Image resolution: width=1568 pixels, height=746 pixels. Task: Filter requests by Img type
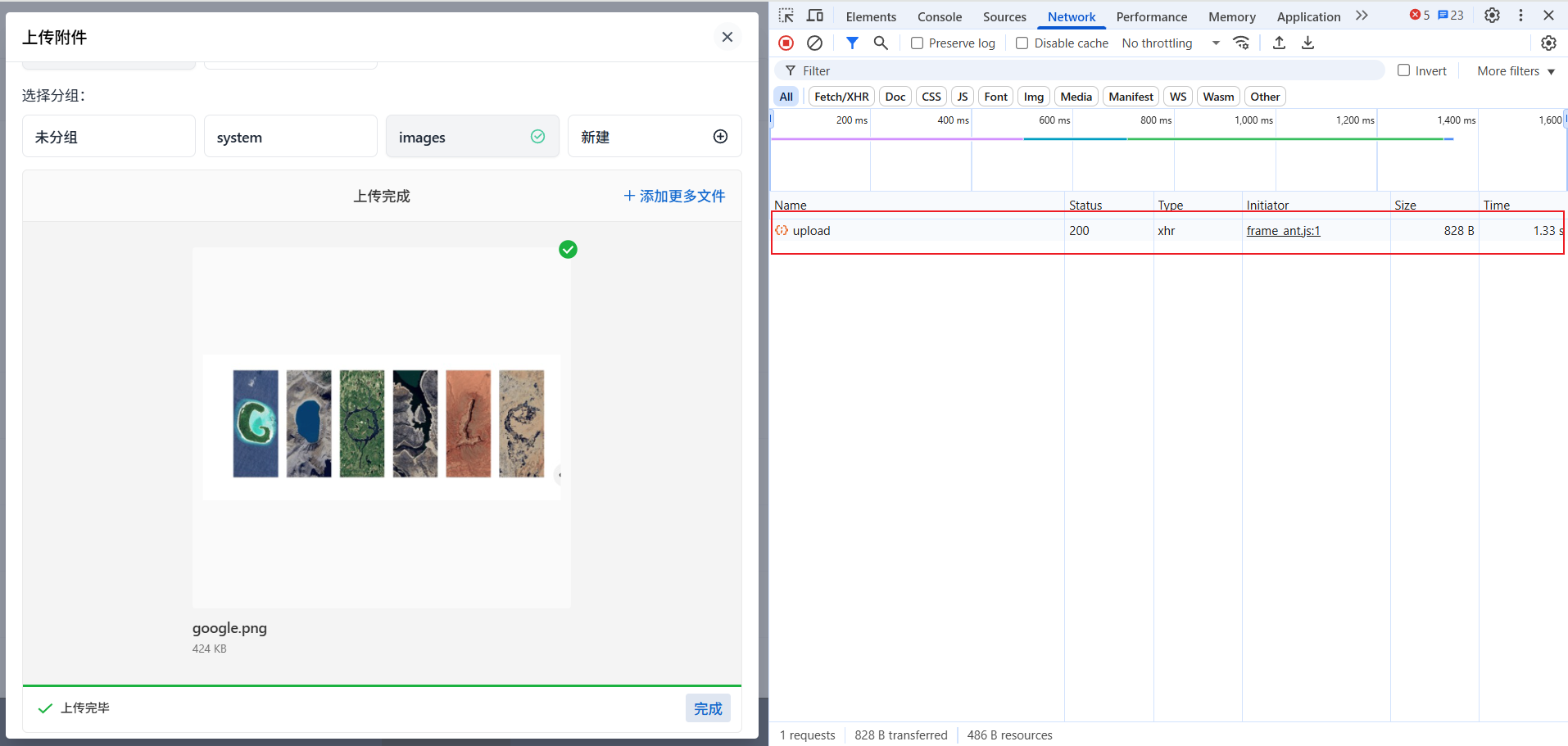tap(1034, 97)
